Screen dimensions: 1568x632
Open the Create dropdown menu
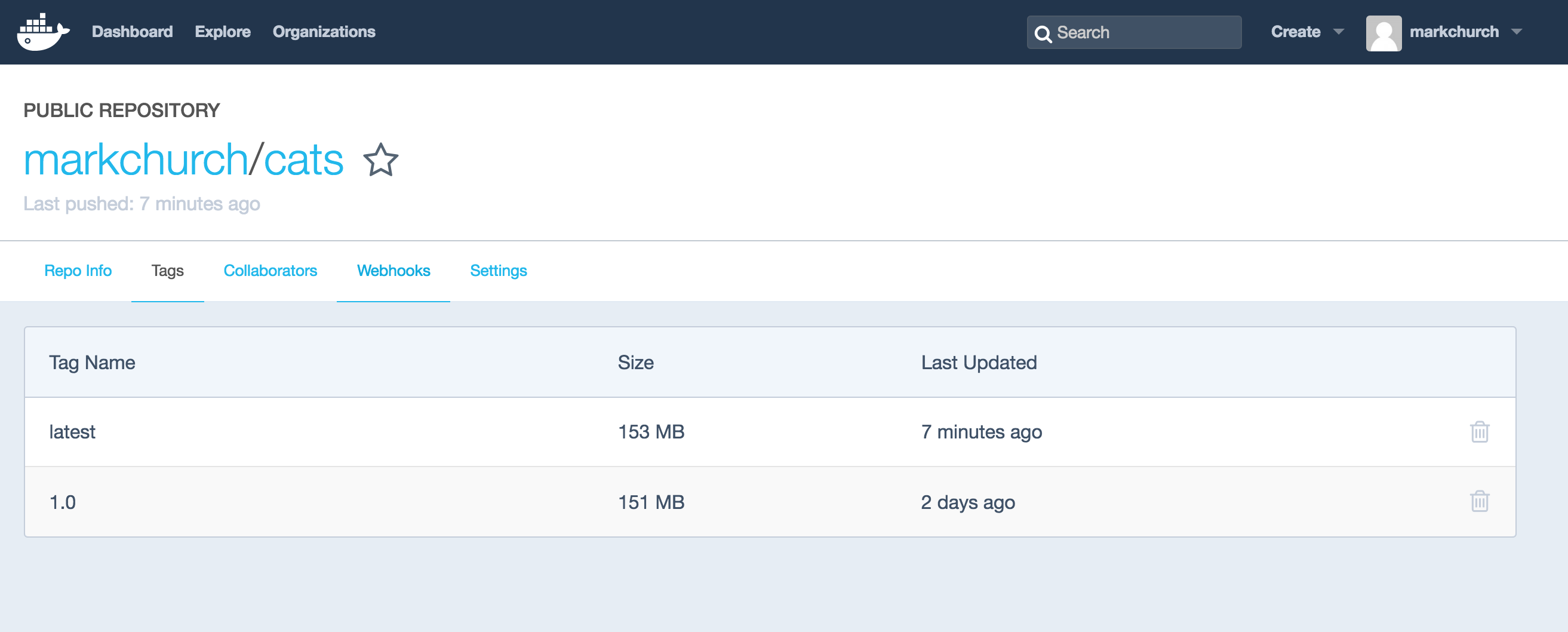pyautogui.click(x=1306, y=32)
